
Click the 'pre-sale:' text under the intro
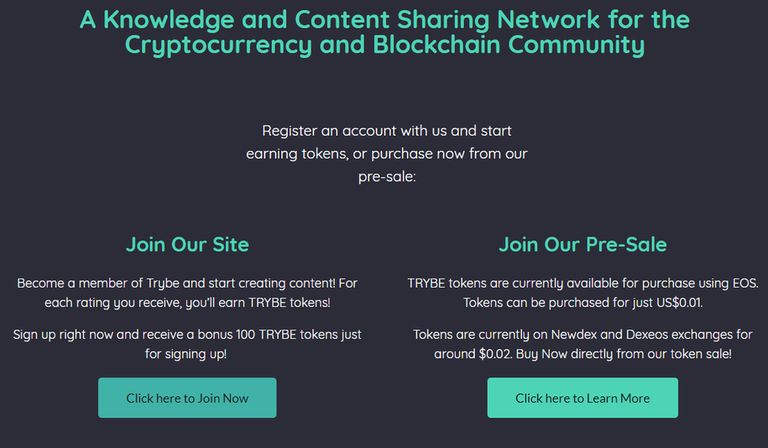tap(386, 176)
